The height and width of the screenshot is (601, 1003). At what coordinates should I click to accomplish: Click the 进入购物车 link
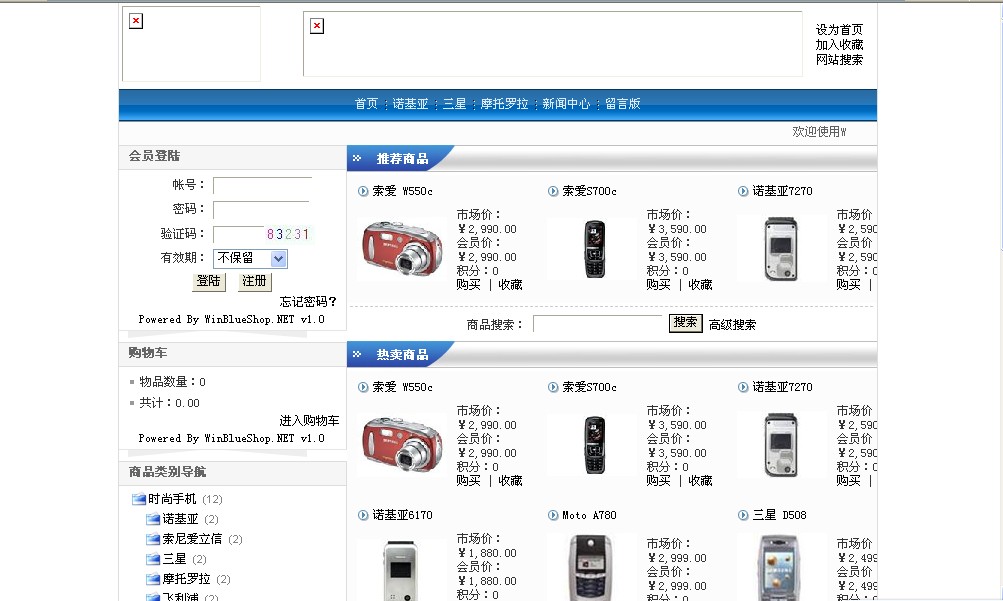point(309,421)
